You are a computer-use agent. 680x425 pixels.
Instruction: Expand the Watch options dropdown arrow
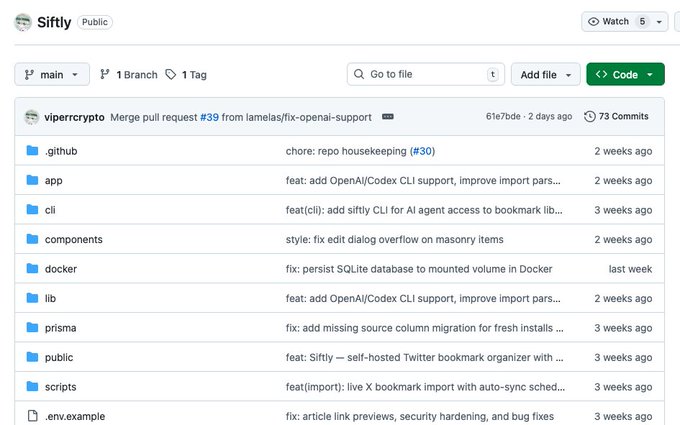tap(659, 22)
